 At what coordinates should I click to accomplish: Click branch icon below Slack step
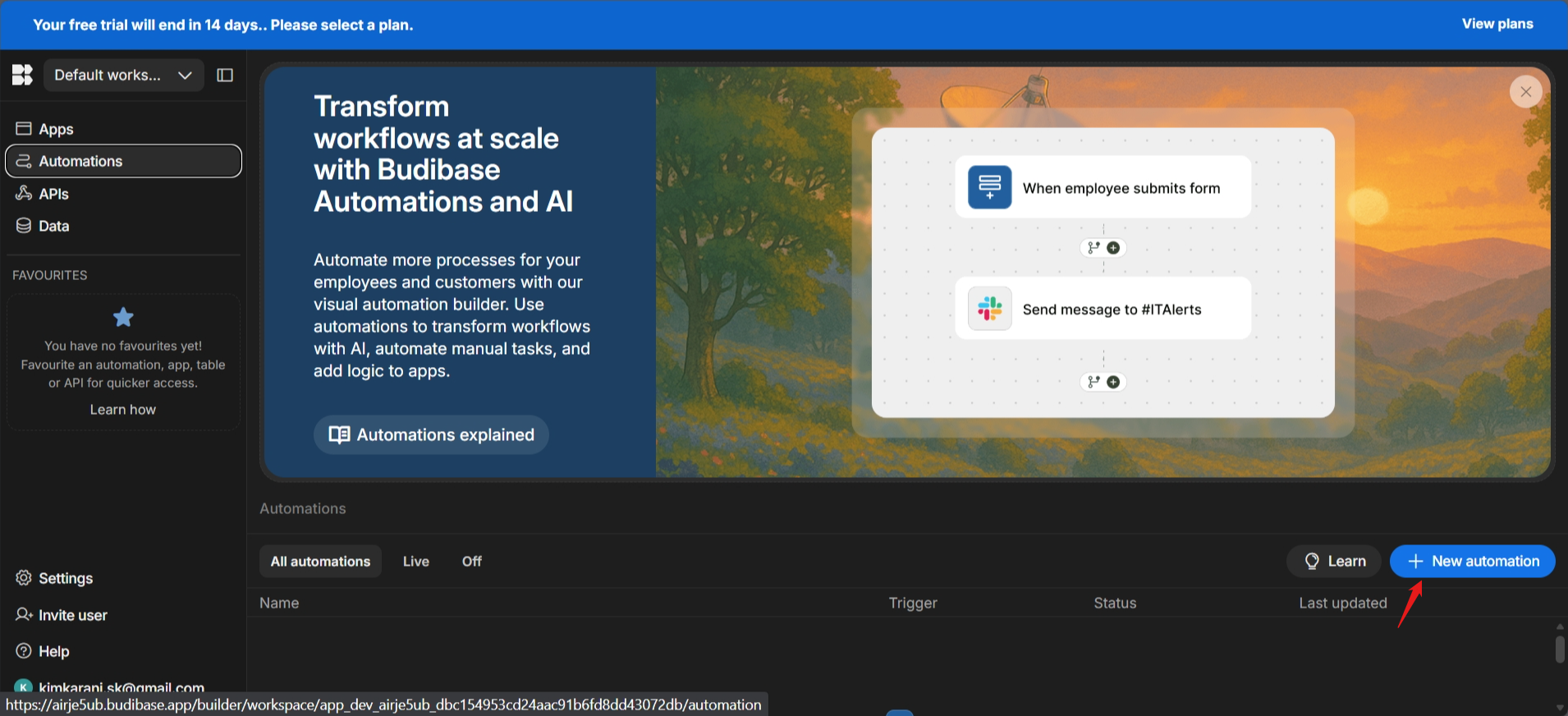point(1093,382)
